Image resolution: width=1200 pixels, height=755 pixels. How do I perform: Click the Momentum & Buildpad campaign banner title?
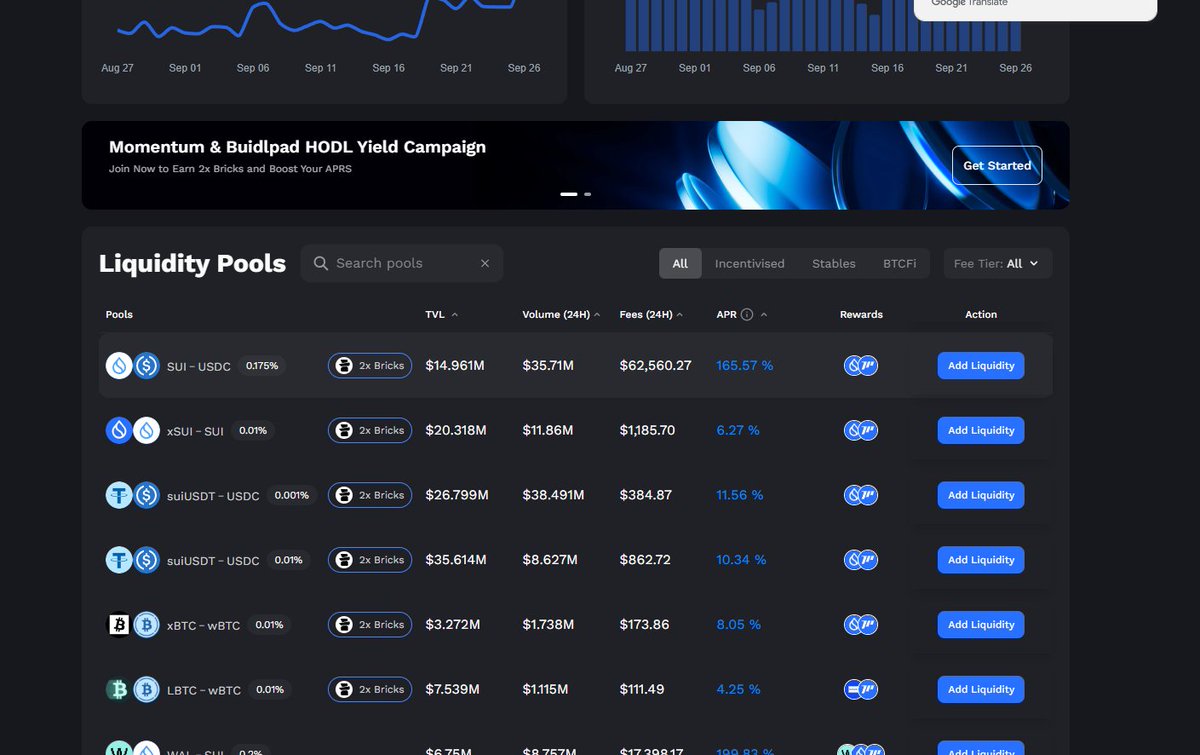pos(297,147)
